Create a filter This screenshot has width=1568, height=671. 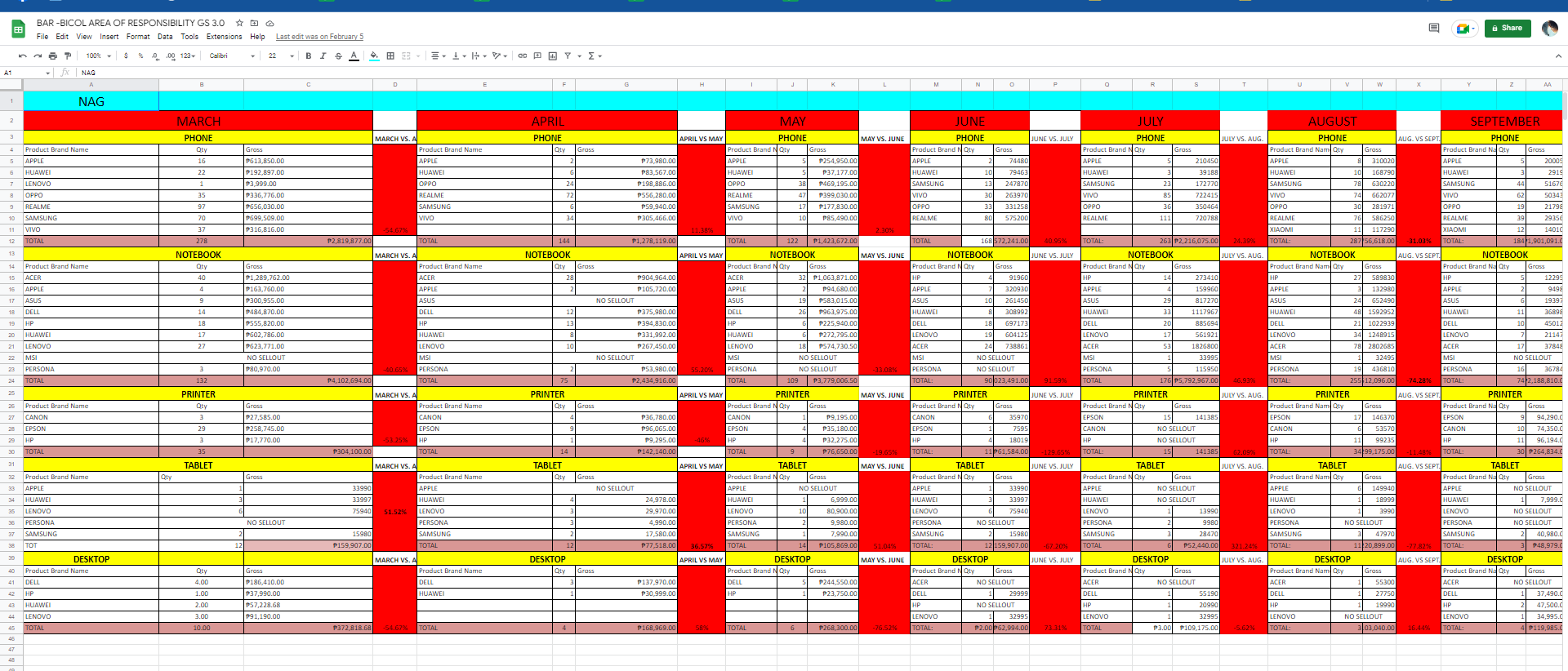568,56
